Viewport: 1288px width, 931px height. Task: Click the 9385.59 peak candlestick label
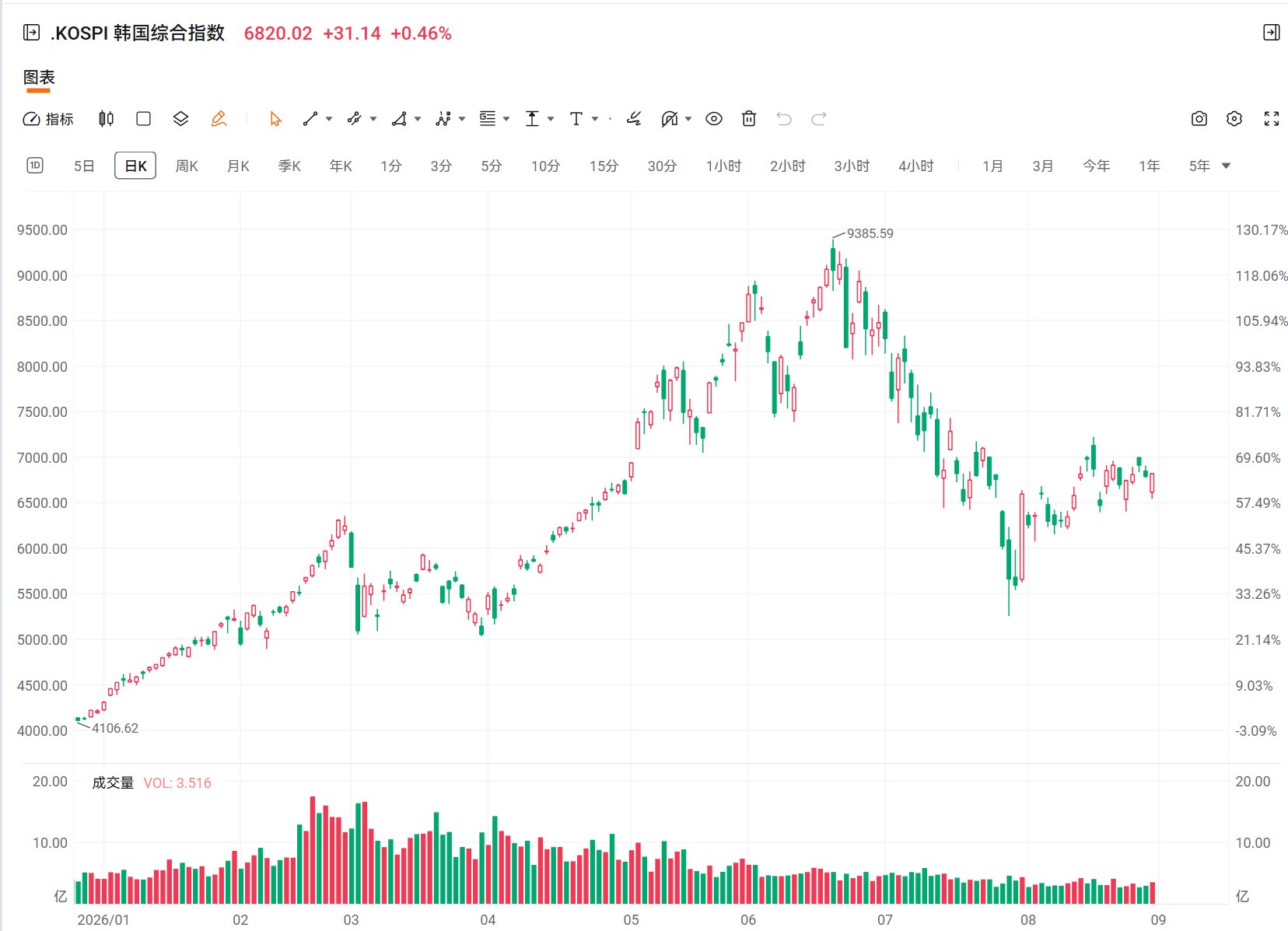click(x=870, y=233)
